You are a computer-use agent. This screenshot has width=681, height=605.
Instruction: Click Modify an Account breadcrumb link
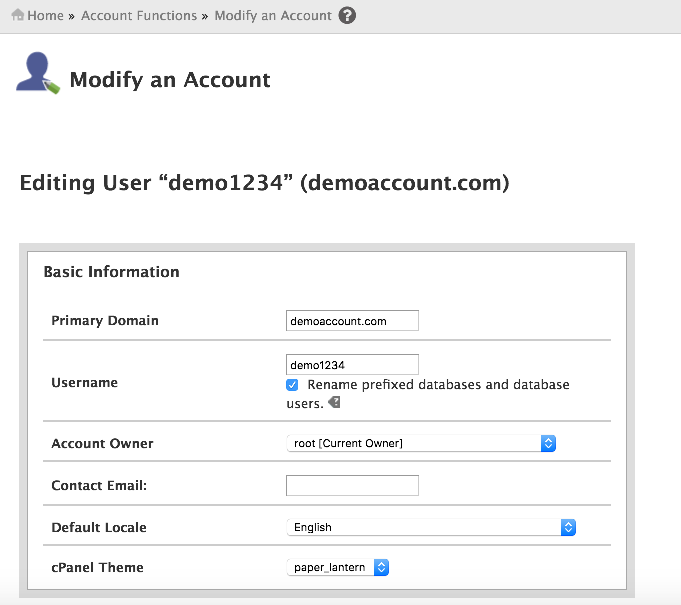[x=273, y=16]
